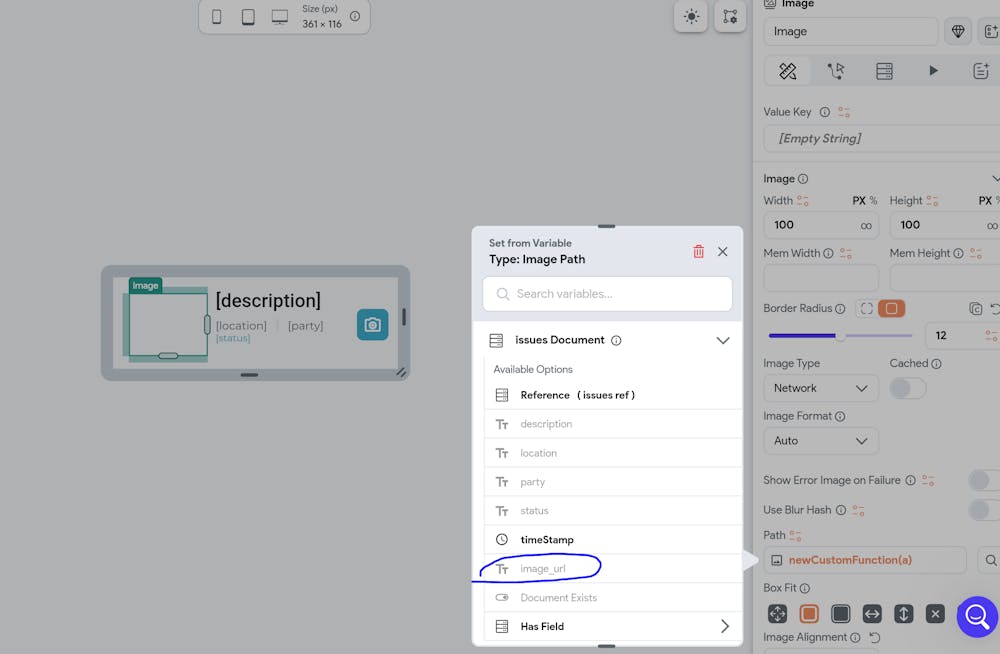Open the documentation notes tab
The height and width of the screenshot is (654, 1000).
tap(981, 71)
